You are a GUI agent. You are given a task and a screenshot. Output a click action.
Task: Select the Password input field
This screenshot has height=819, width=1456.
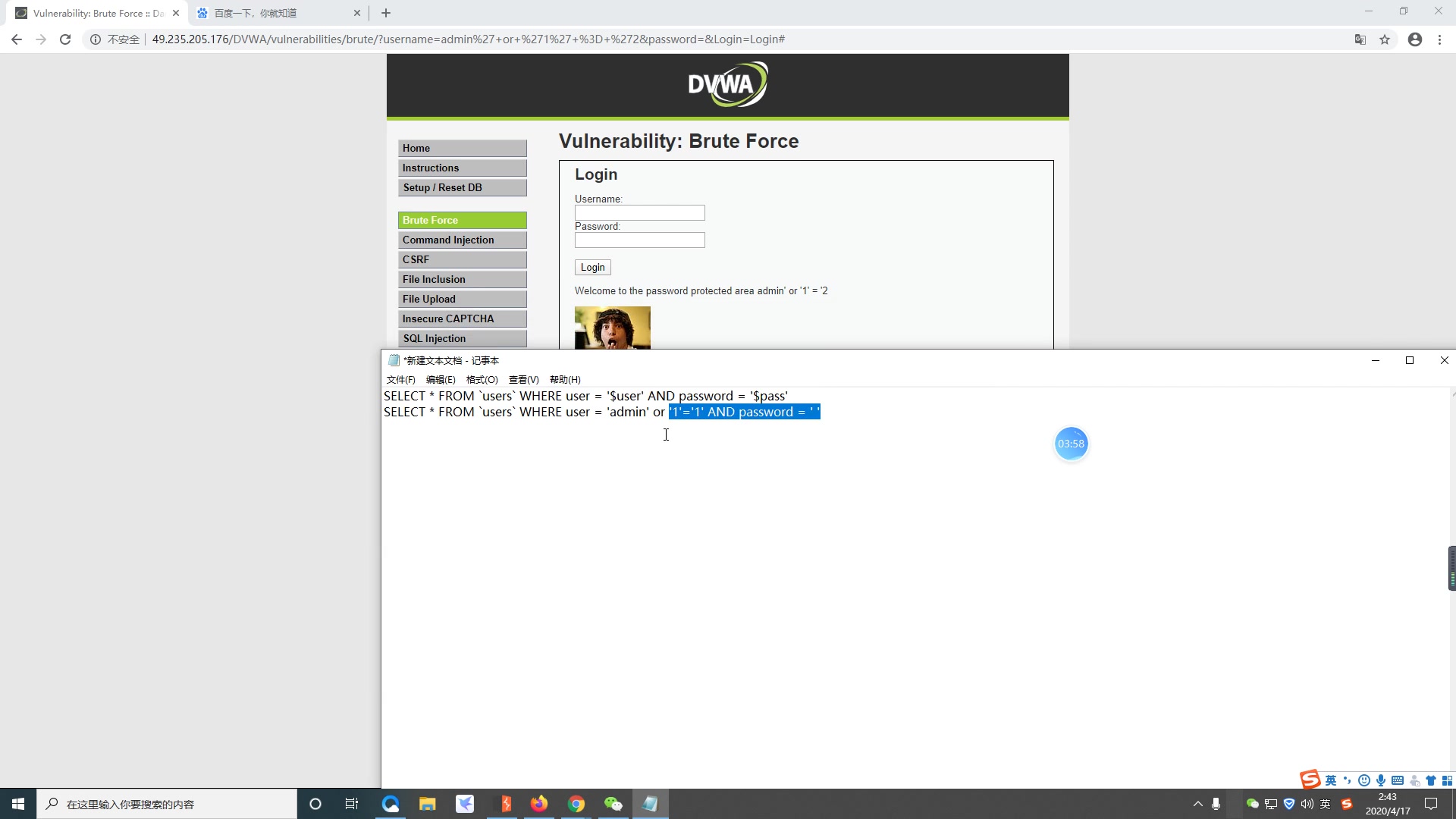640,240
